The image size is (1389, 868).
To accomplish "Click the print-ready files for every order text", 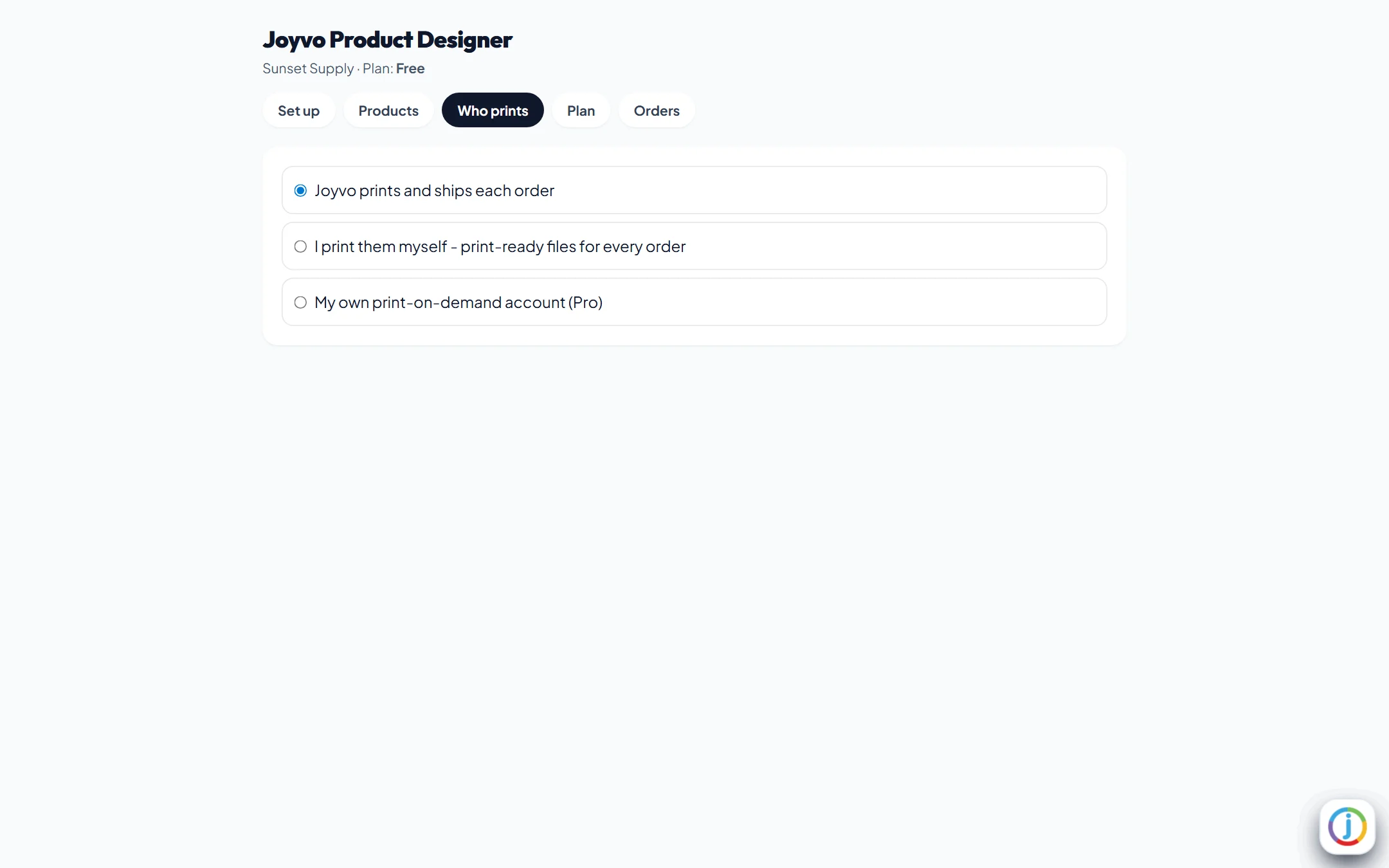I will pyautogui.click(x=573, y=247).
